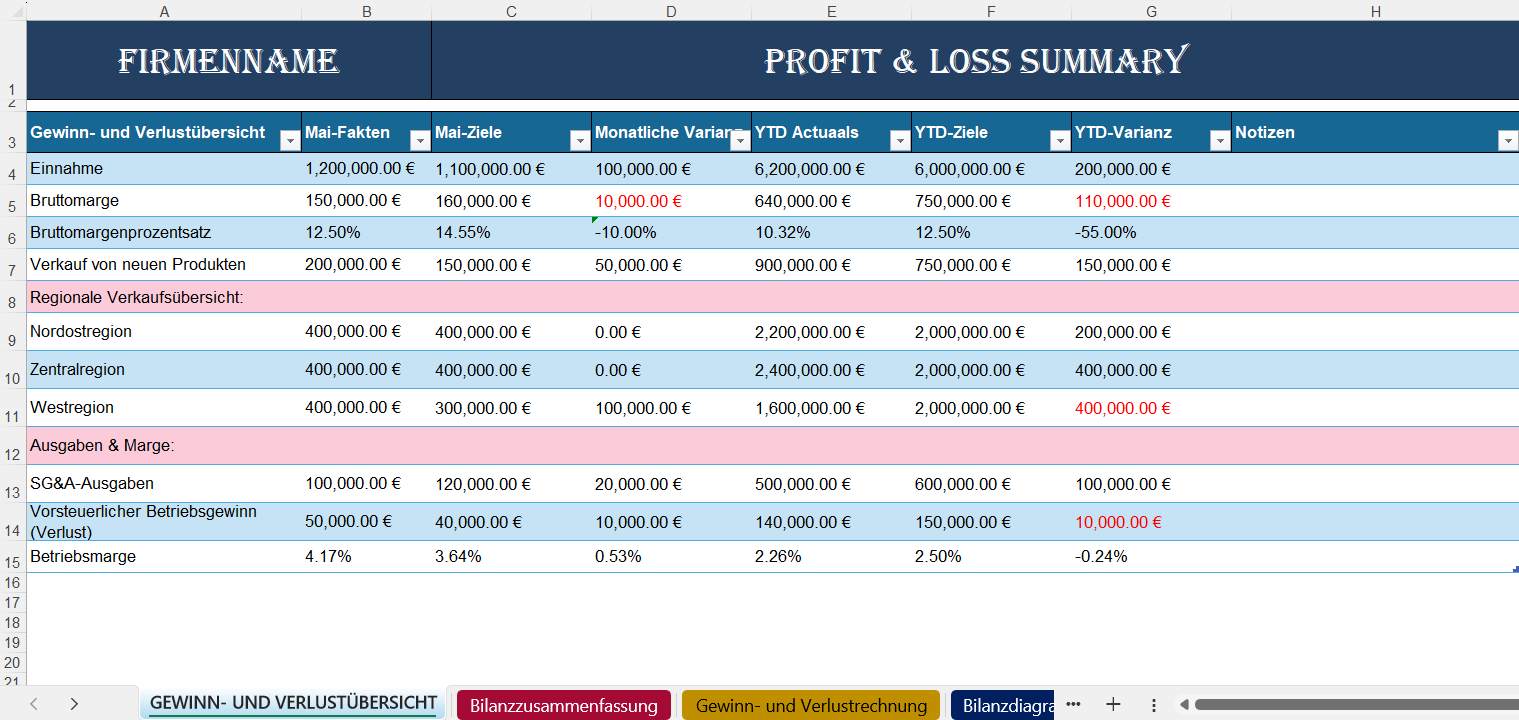The image size is (1519, 720).
Task: Select the red Westregion YTD-Varianz cell
Action: [1150, 408]
